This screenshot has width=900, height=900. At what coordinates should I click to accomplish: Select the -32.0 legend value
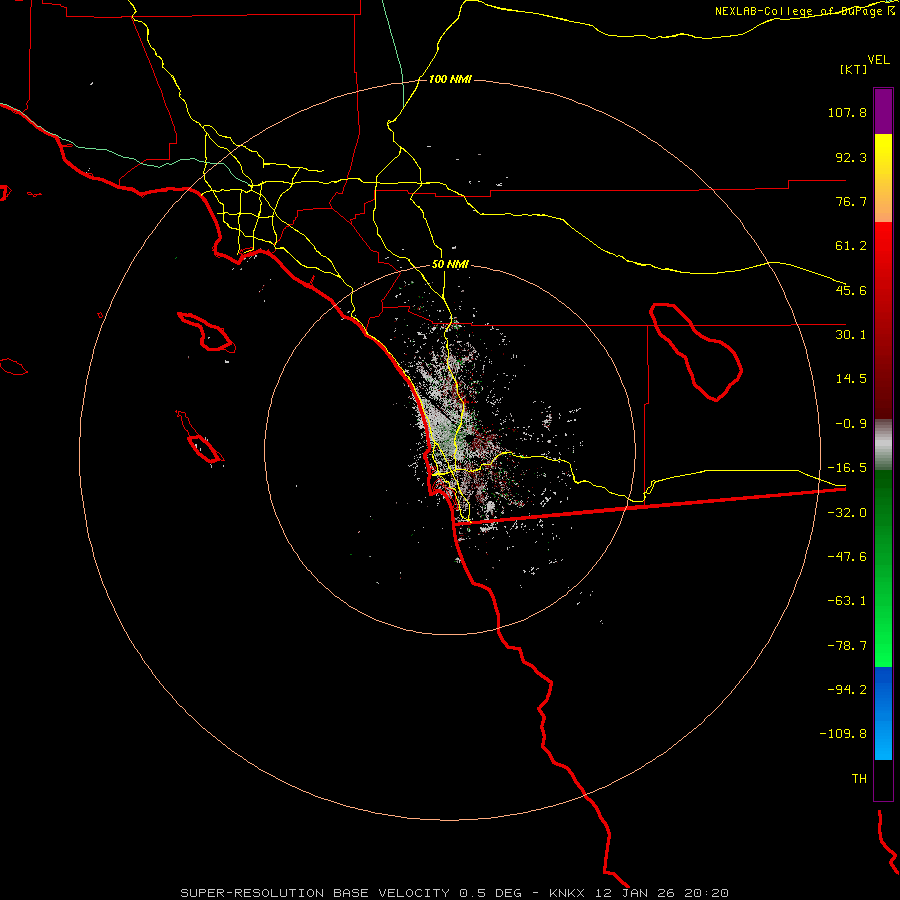click(847, 513)
